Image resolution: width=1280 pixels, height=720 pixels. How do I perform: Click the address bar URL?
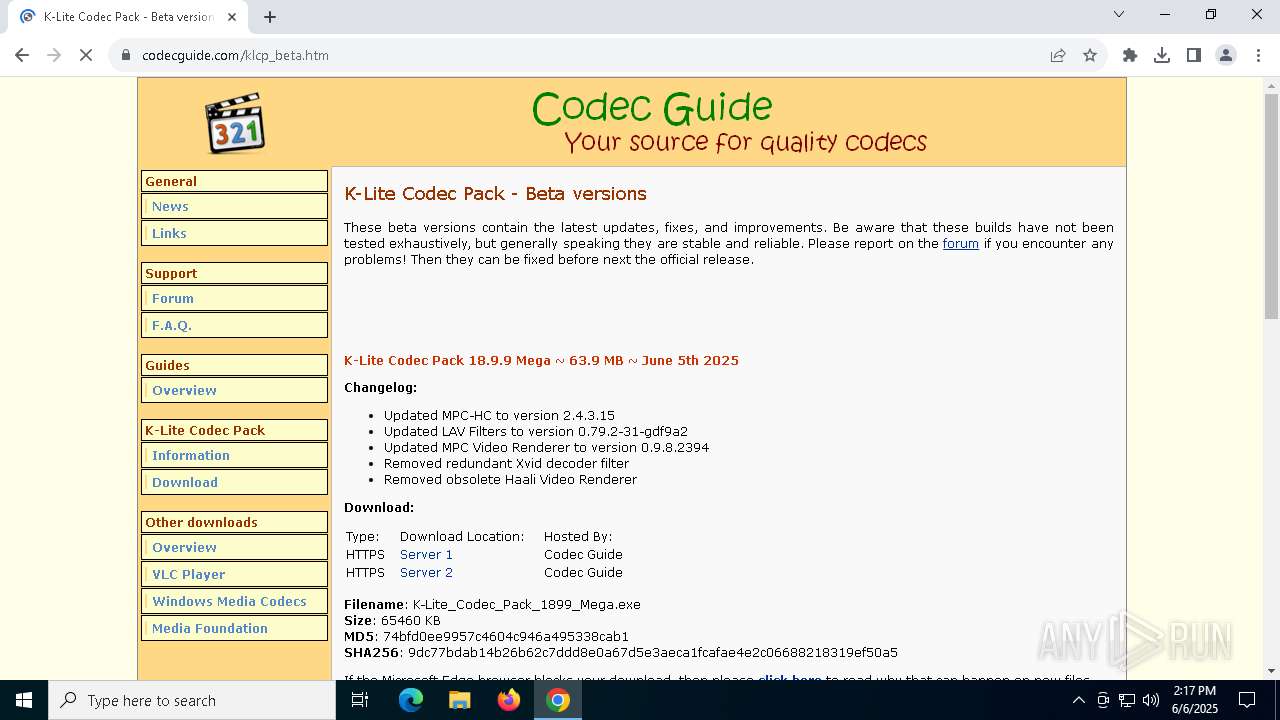(x=235, y=55)
